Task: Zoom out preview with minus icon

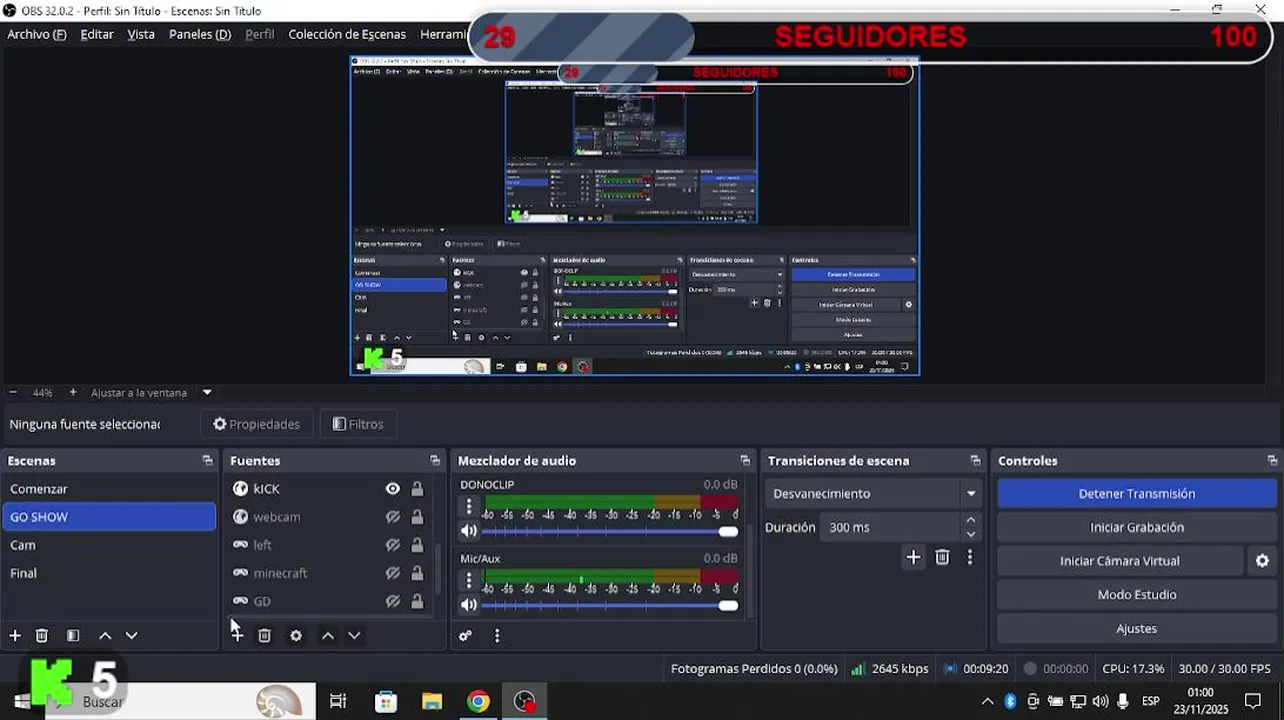Action: [13, 393]
